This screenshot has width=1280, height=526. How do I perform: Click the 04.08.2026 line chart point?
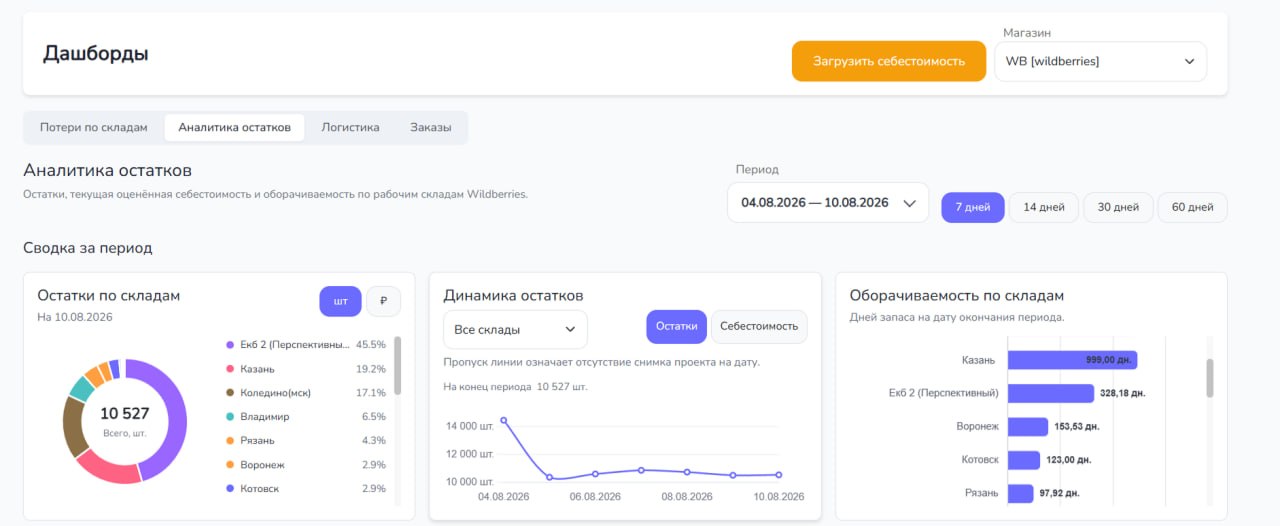coord(503,421)
